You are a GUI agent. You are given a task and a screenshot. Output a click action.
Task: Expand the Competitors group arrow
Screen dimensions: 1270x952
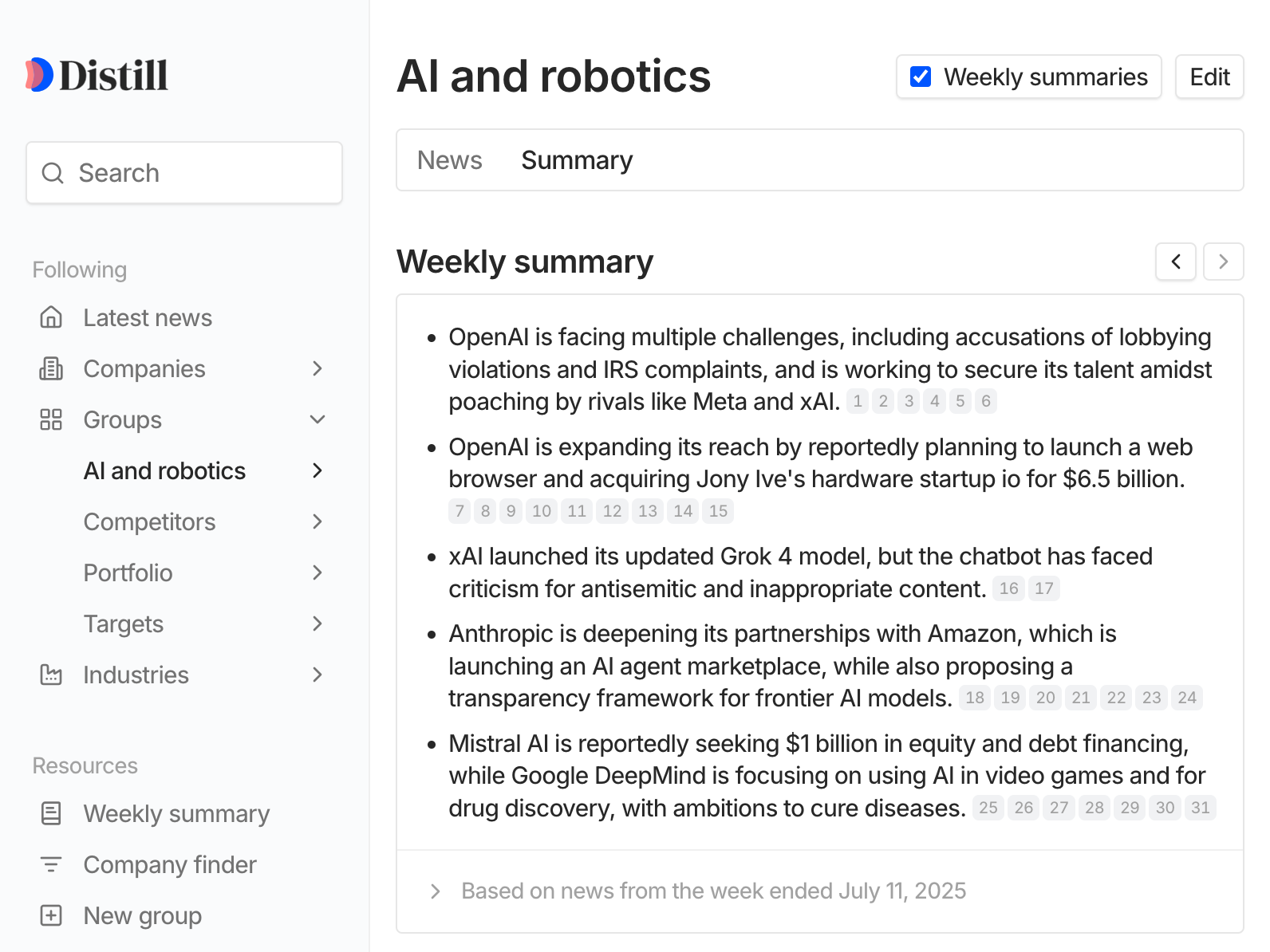coord(317,521)
